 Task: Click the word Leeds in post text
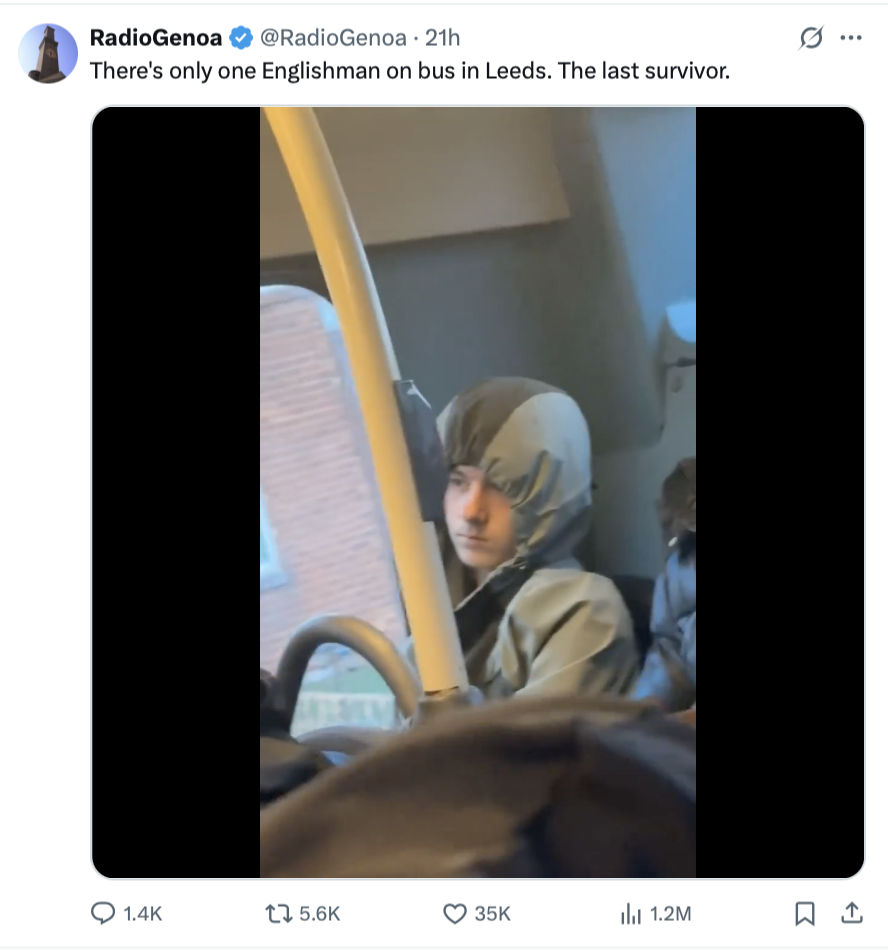pyautogui.click(x=520, y=71)
